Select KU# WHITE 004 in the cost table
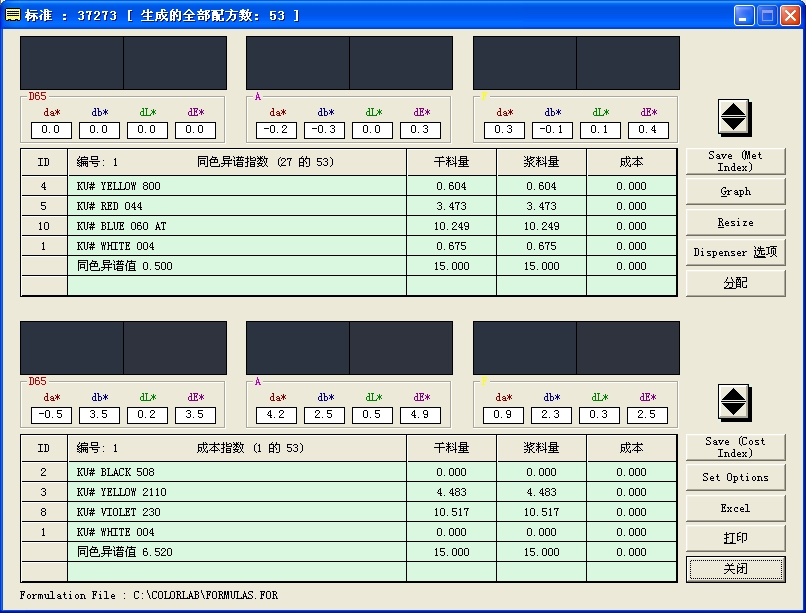The height and width of the screenshot is (613, 806). click(349, 532)
